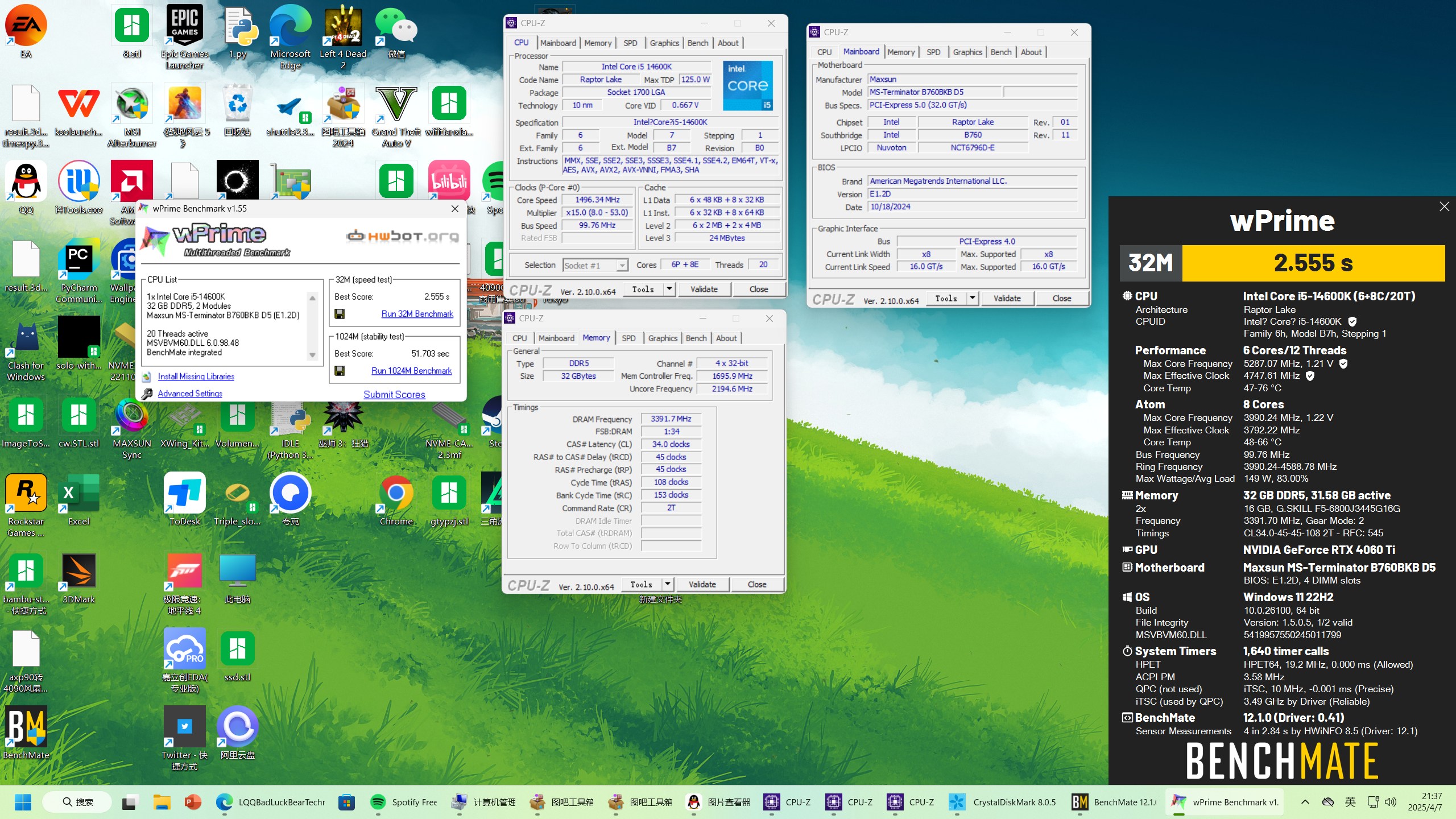Open 1.py Python file icon
Screen dimensions: 1456x819
(x=238, y=32)
